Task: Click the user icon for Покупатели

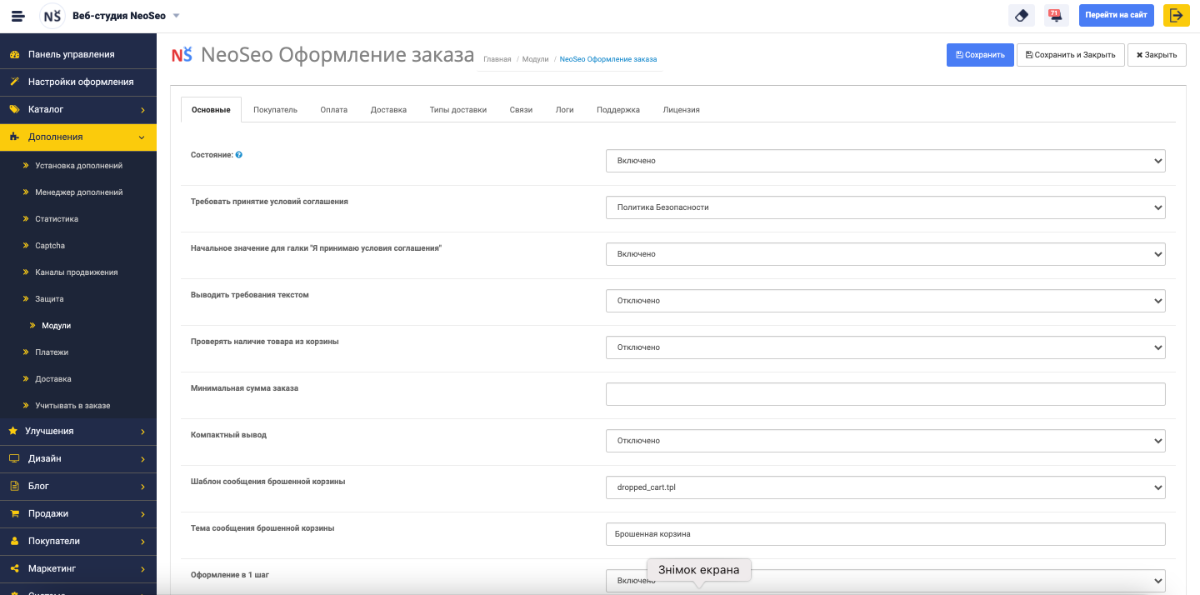Action: [x=14, y=541]
